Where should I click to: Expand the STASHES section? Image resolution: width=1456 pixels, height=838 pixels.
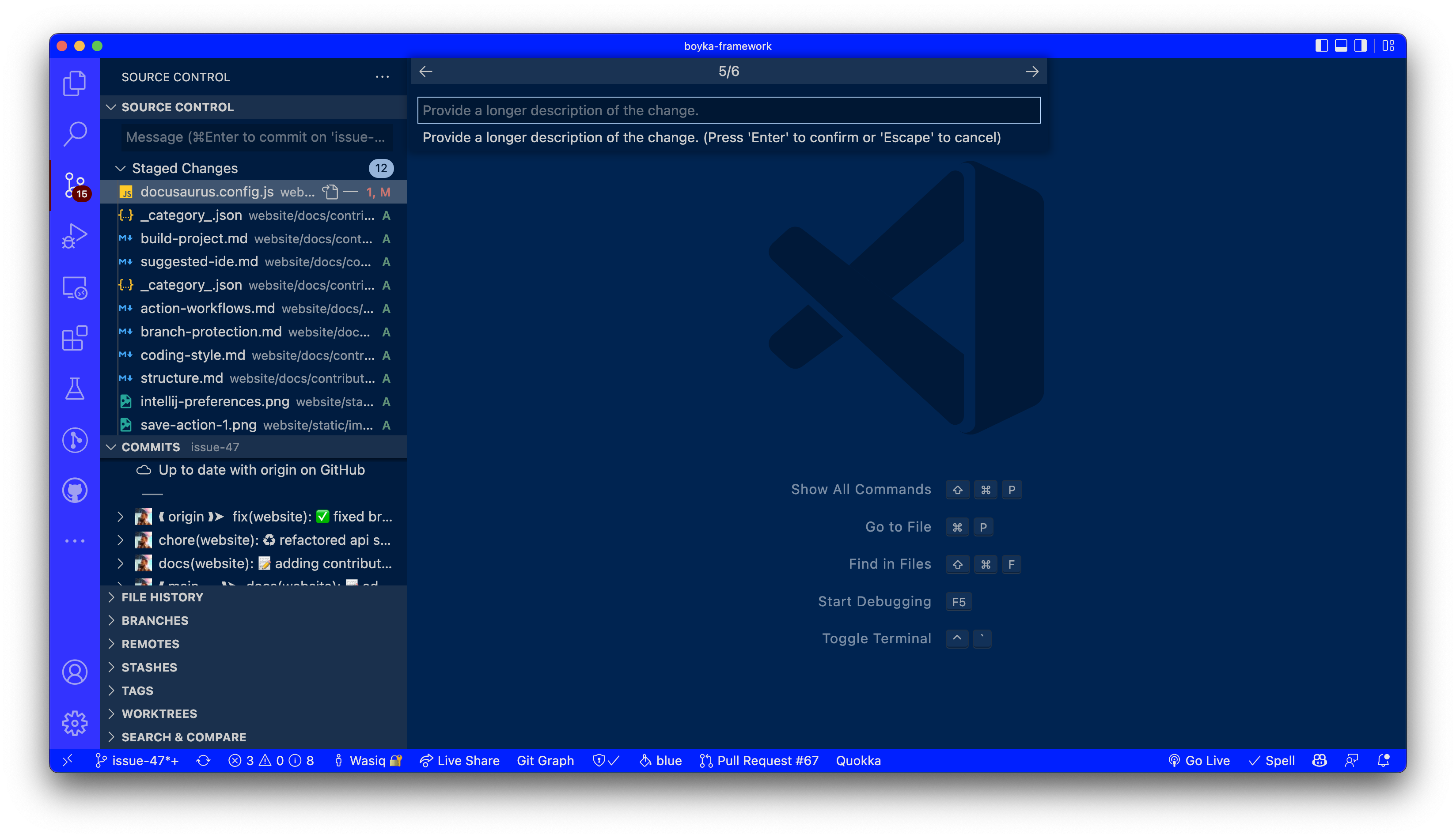(x=149, y=667)
